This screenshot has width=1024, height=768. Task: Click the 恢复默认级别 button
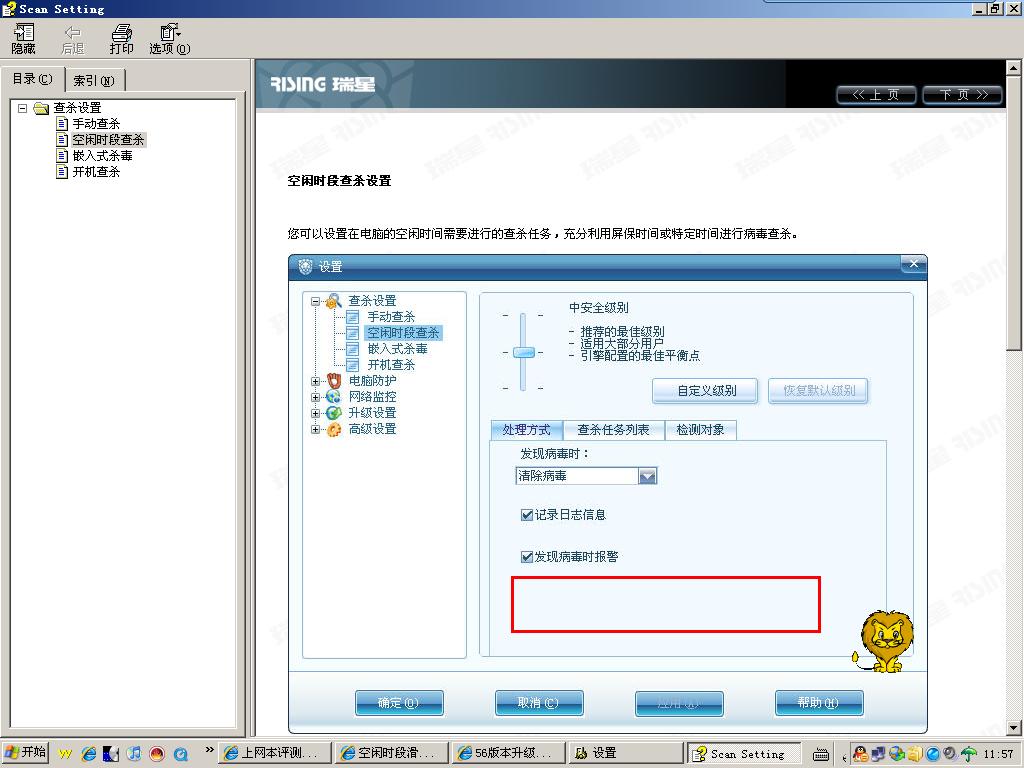point(818,391)
